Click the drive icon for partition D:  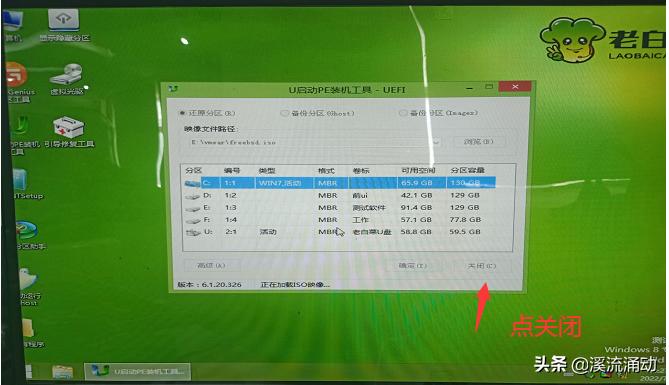(193, 196)
